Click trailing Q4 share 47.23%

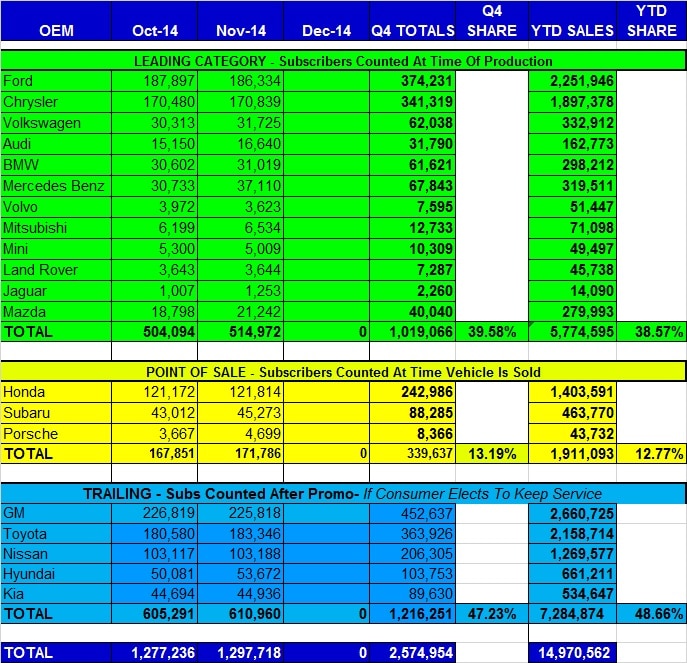492,614
